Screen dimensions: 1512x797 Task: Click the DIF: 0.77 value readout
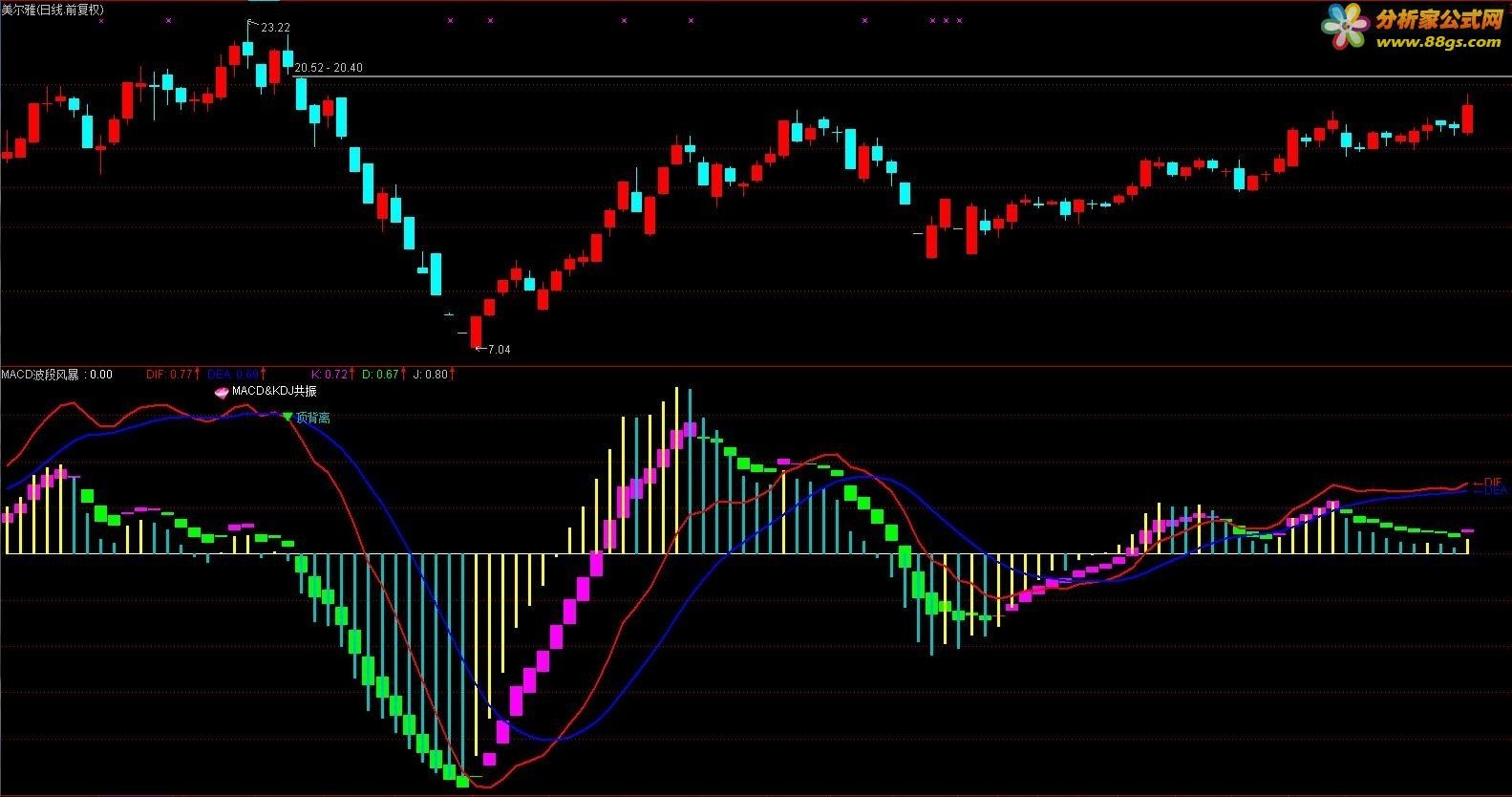tap(170, 375)
